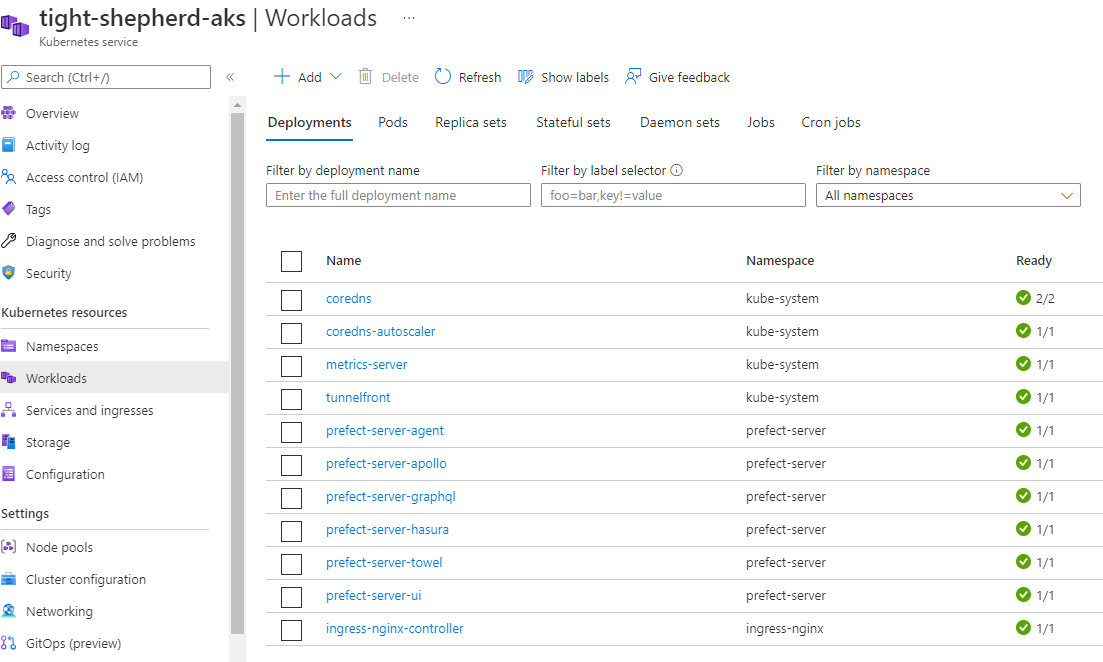
Task: Check the prefect-server-agent row checkbox
Action: pos(291,432)
